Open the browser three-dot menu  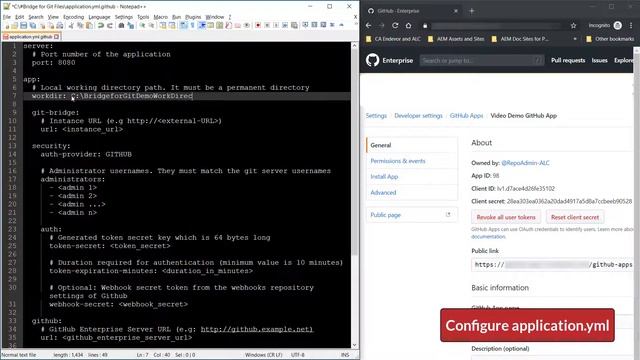[x=631, y=25]
